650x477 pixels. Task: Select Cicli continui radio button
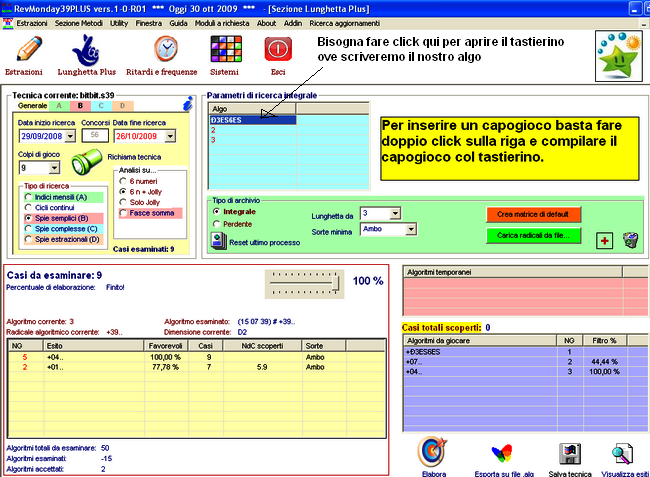28,207
